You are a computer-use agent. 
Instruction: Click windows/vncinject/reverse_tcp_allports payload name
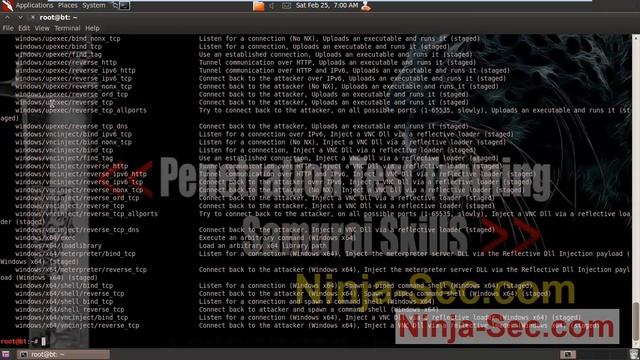pos(87,214)
